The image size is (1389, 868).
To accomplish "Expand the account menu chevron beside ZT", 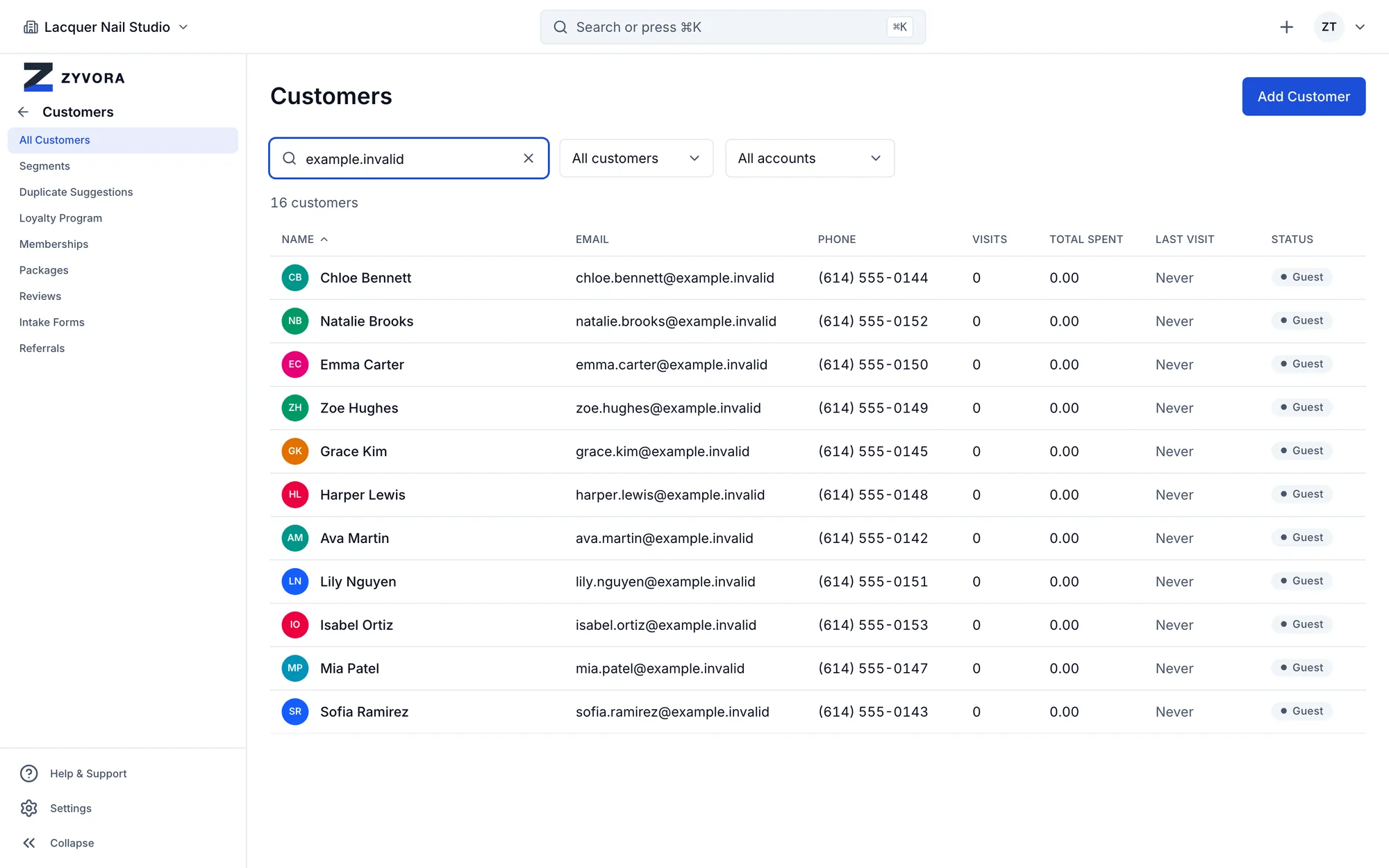I will [x=1360, y=27].
